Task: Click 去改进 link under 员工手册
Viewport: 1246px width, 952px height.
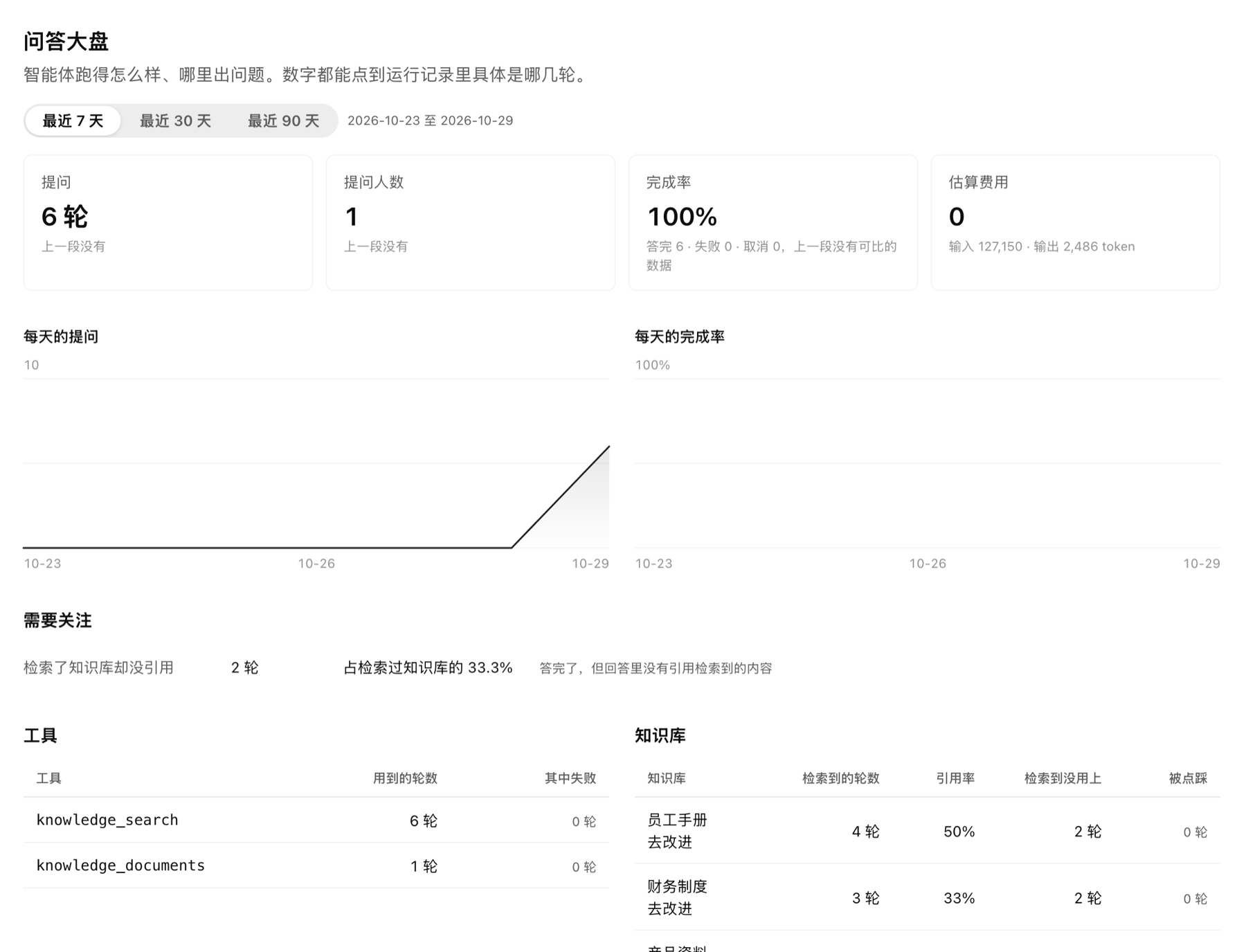Action: tap(669, 842)
